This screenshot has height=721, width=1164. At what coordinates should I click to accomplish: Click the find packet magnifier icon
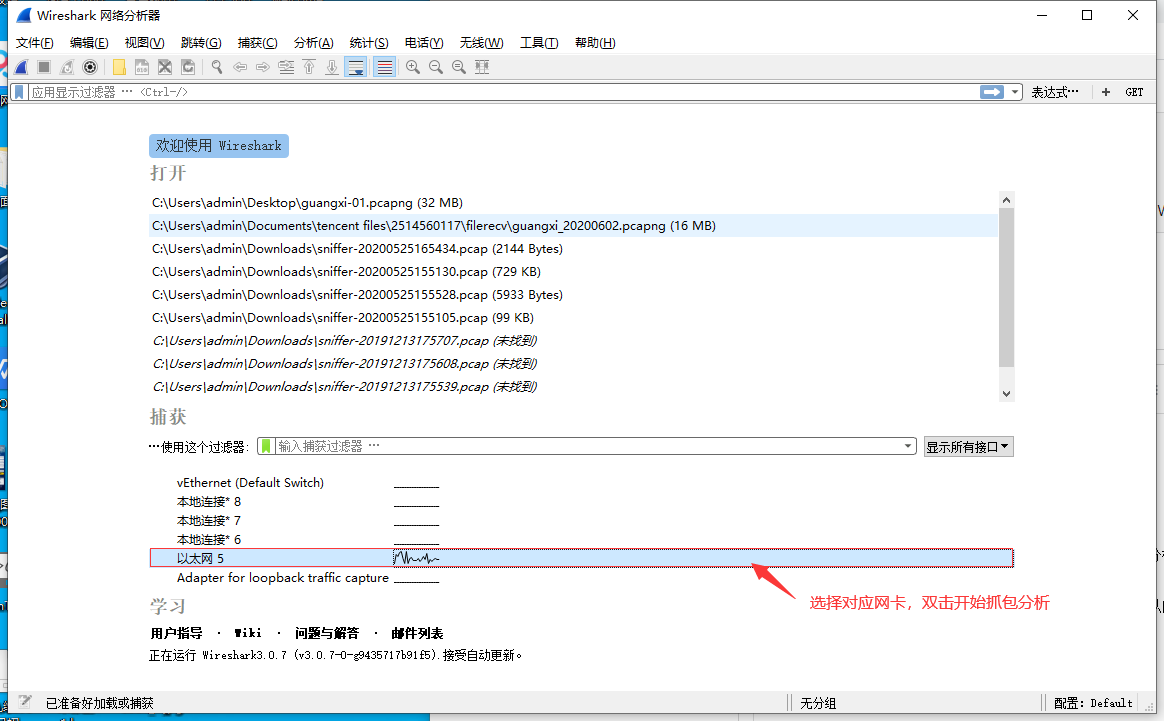217,68
